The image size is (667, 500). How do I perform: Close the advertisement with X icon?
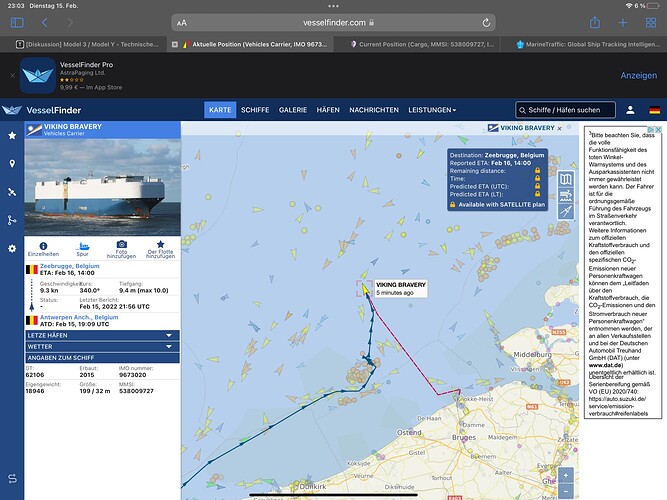coord(658,129)
